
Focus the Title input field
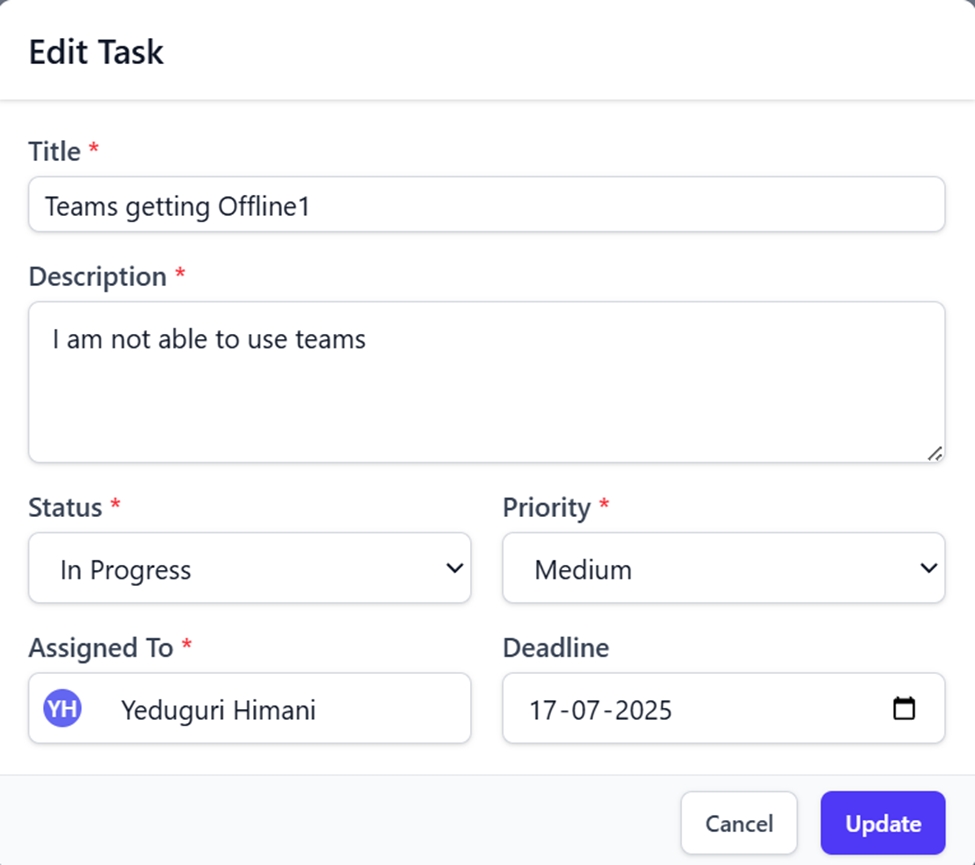click(486, 205)
